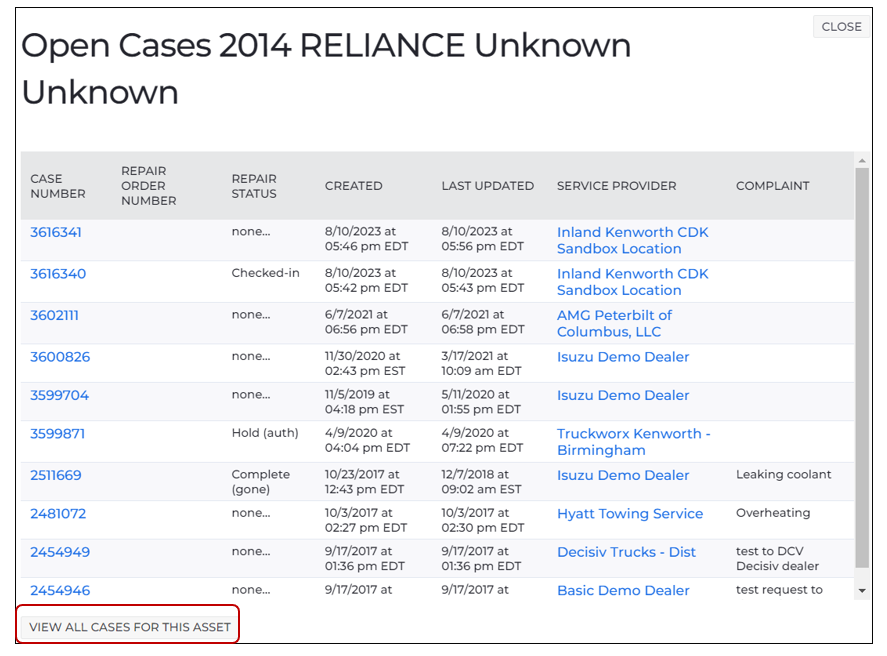The height and width of the screenshot is (656, 887).
Task: Click the Last Updated column header
Action: [x=488, y=186]
